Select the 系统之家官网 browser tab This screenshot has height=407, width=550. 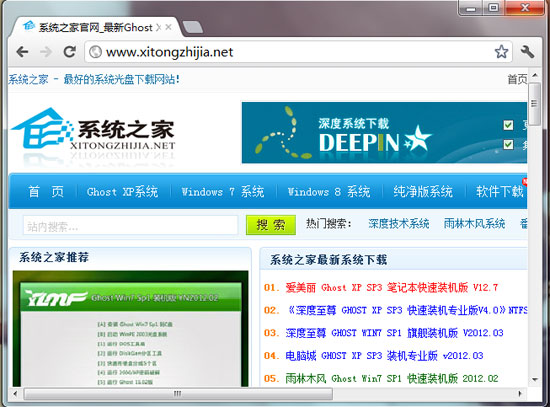(95, 27)
